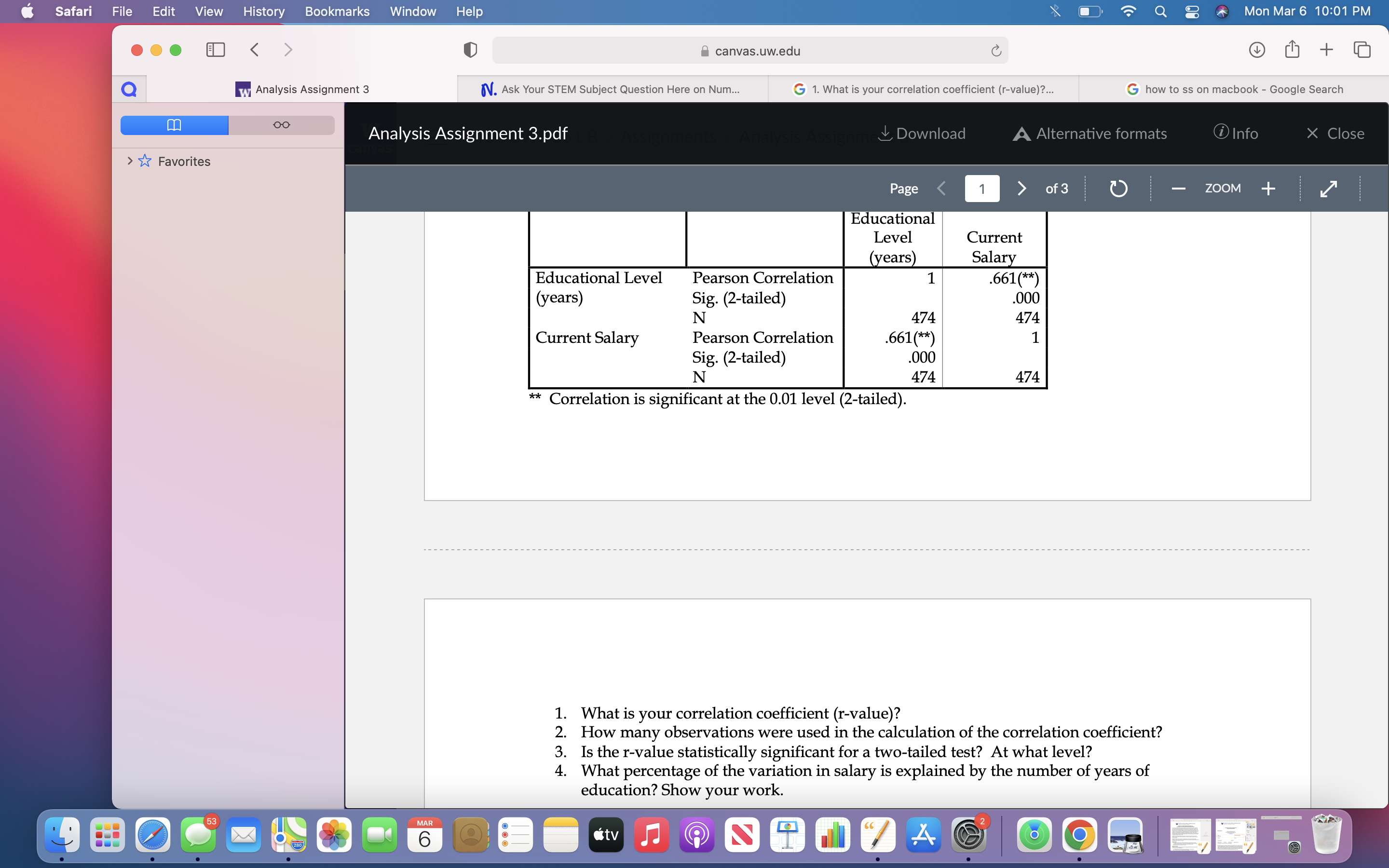
Task: Select the Bookmarks pane in the sidebar
Action: (x=174, y=124)
